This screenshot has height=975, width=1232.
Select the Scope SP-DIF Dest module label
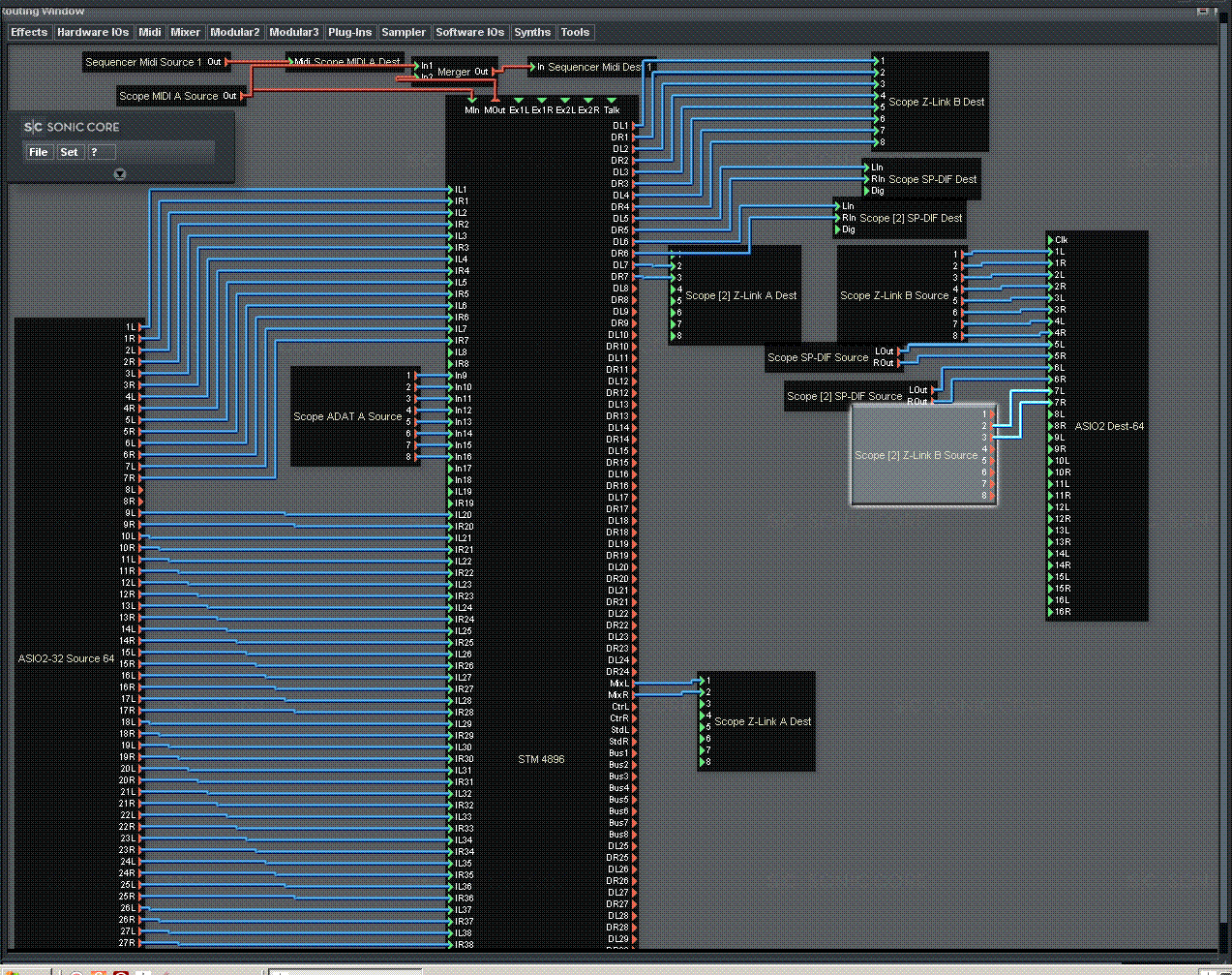tap(933, 179)
